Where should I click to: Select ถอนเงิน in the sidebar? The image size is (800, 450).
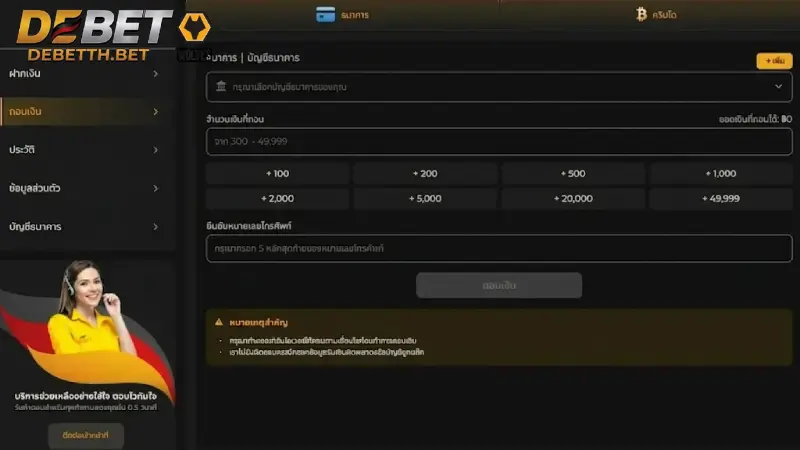84,111
